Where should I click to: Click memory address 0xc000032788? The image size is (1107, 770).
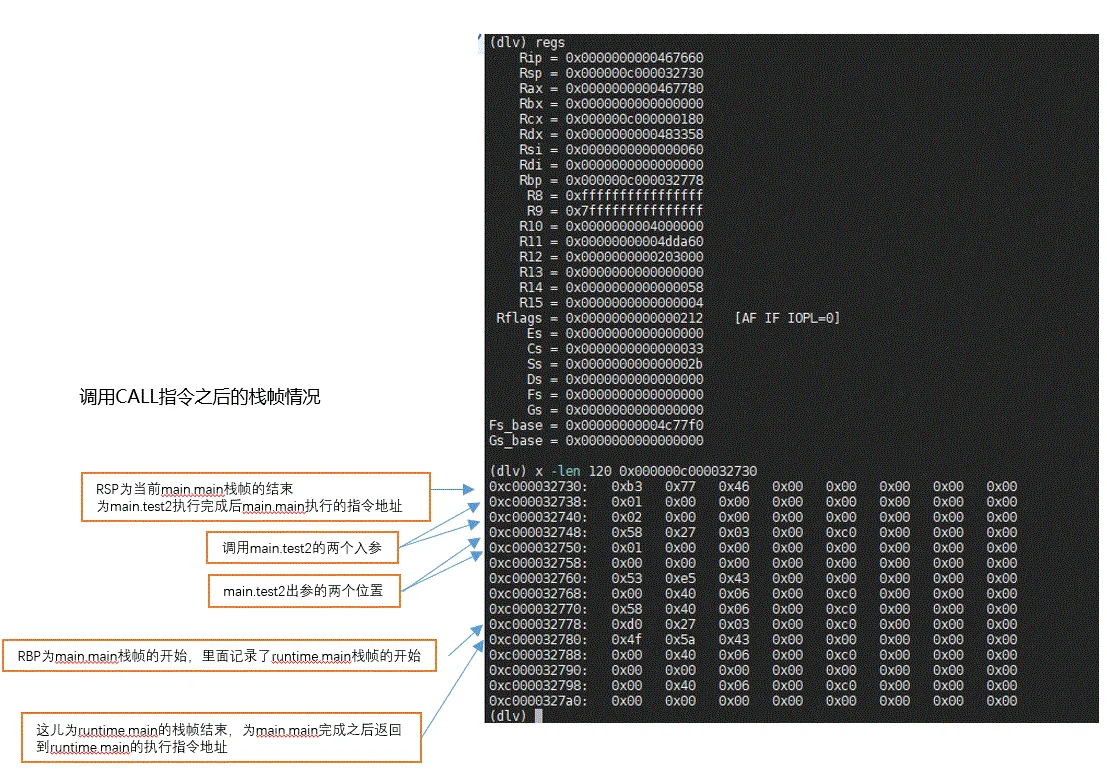coord(537,655)
